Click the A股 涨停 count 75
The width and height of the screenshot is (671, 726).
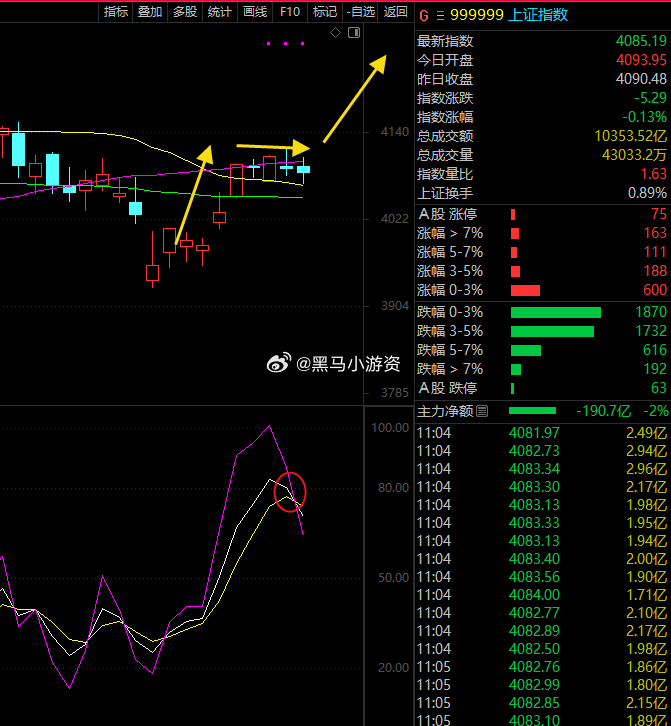tap(658, 214)
